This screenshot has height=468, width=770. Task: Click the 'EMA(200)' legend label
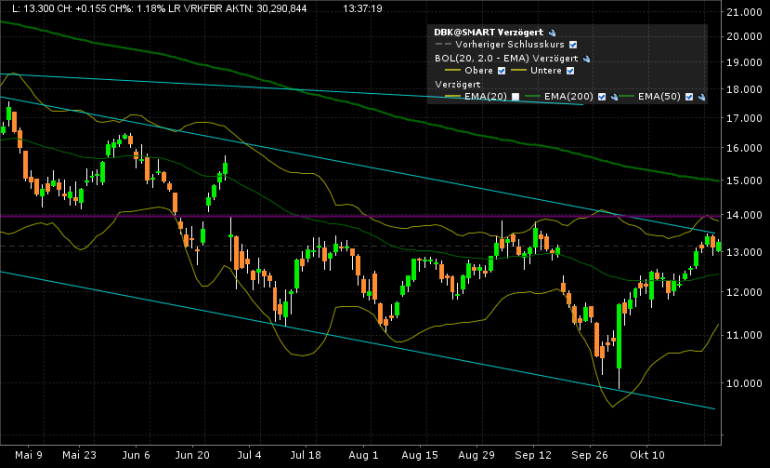[x=569, y=96]
